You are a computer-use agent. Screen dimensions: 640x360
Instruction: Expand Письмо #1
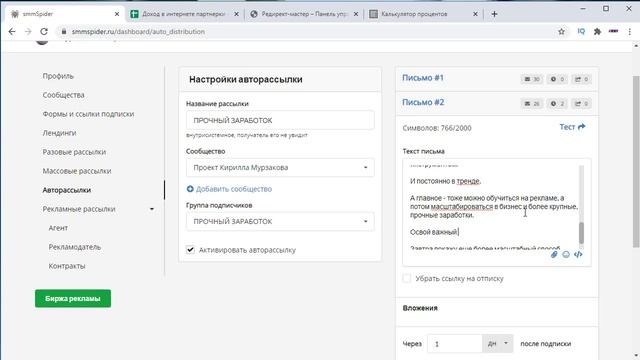(x=423, y=78)
